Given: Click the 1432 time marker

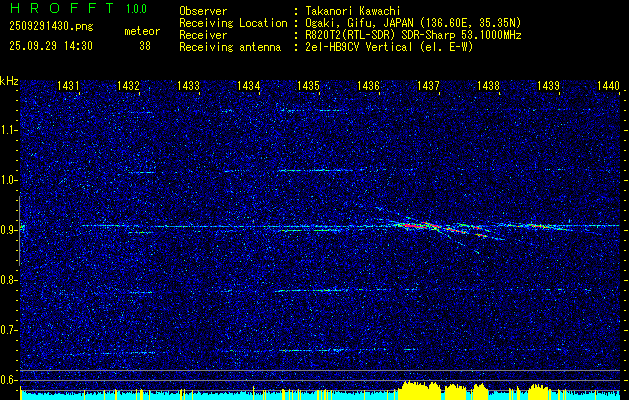Looking at the screenshot, I should point(128,85).
